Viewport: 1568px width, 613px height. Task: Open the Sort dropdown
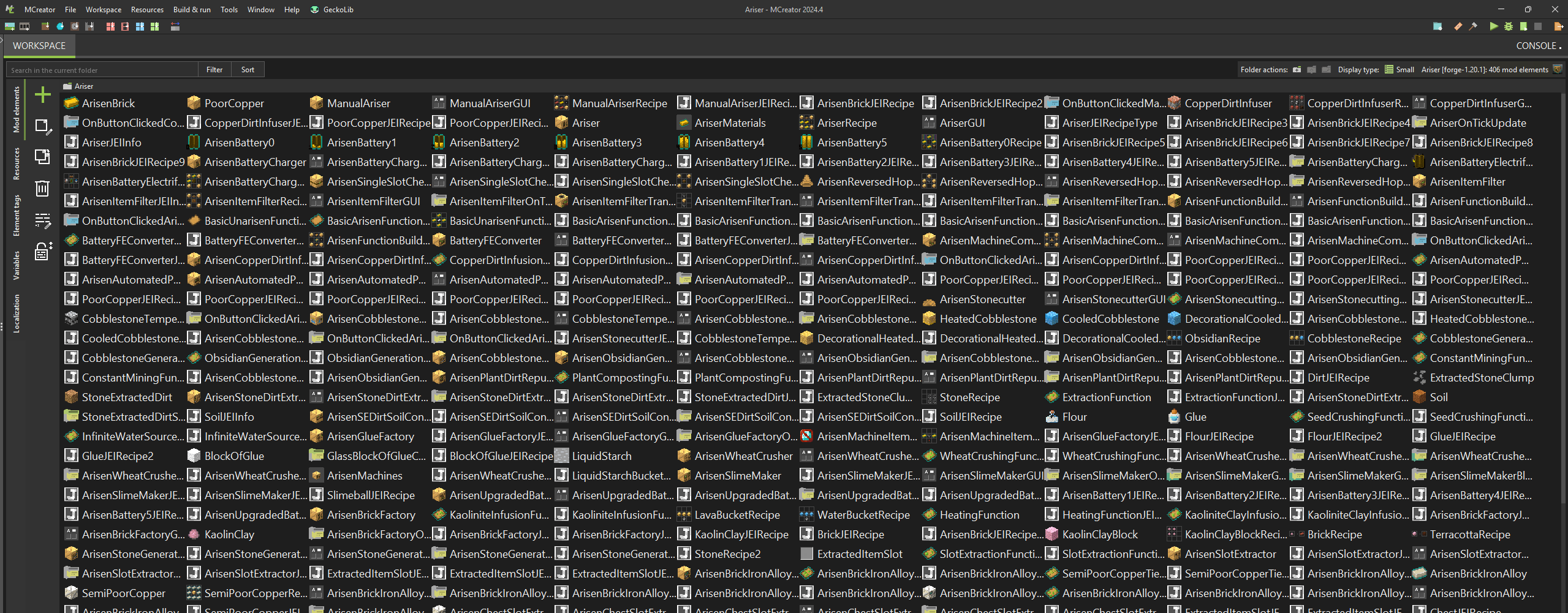tap(248, 70)
